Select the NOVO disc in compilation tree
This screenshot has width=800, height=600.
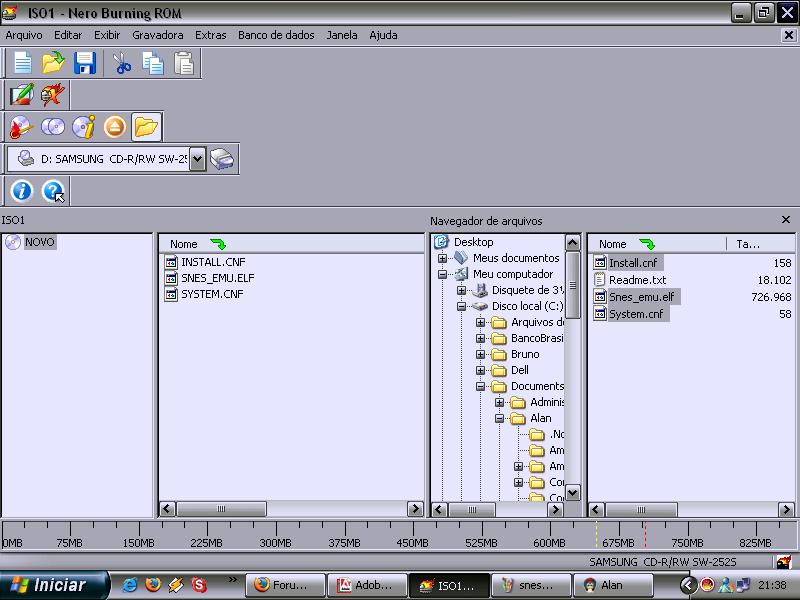(39, 242)
